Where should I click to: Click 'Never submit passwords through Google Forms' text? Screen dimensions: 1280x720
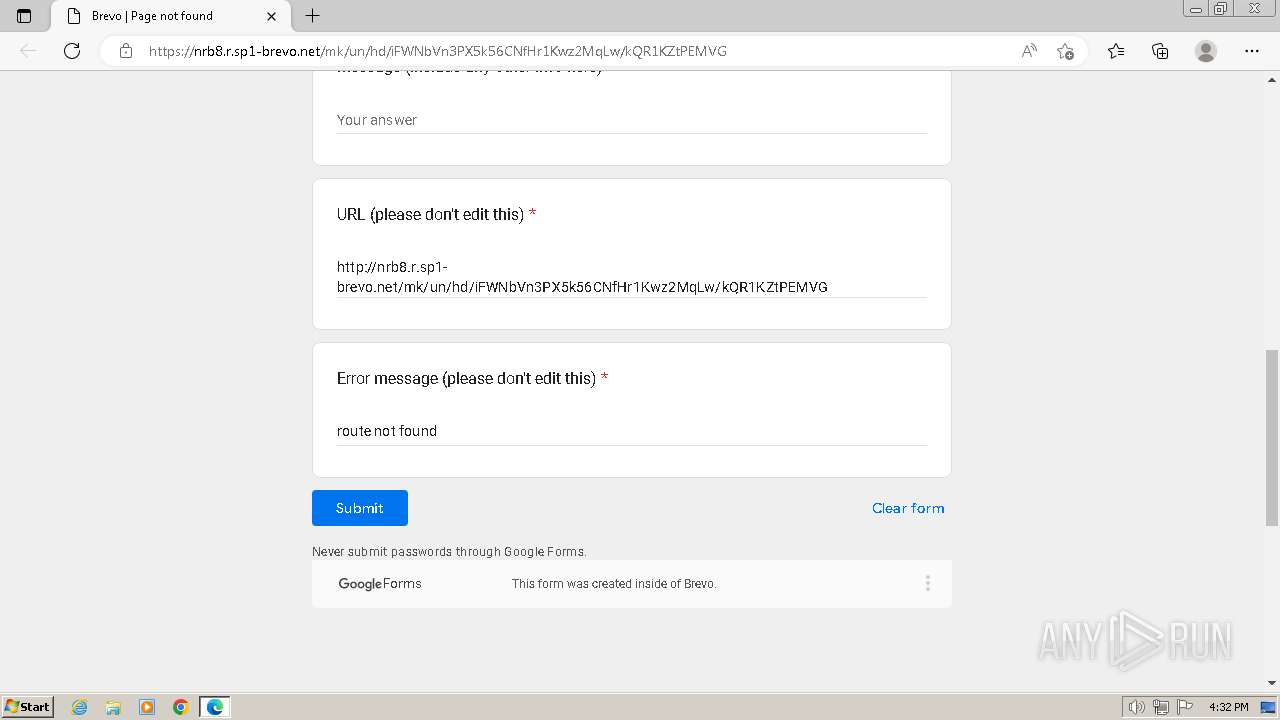(449, 552)
